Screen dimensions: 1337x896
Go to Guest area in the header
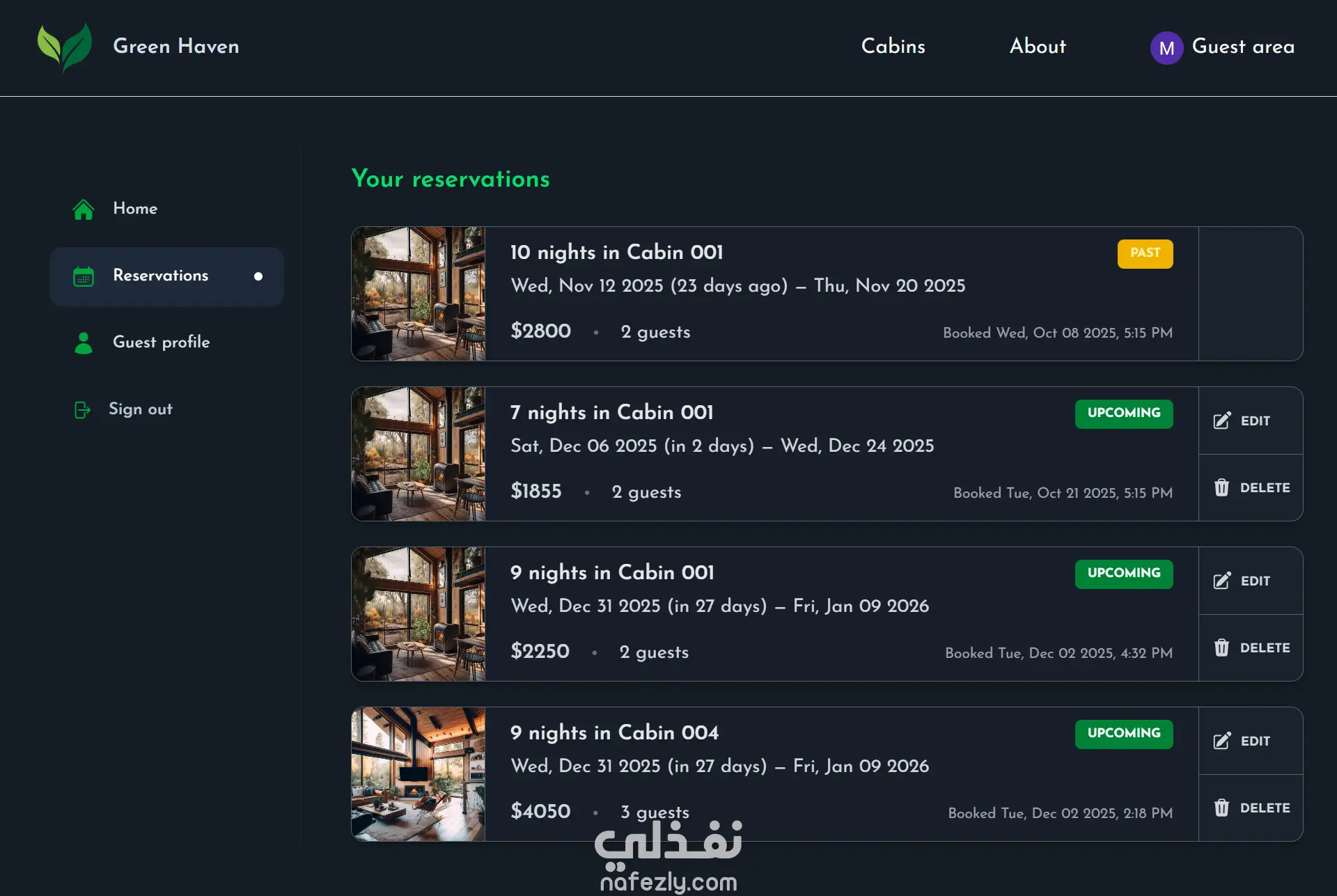[x=1243, y=47]
